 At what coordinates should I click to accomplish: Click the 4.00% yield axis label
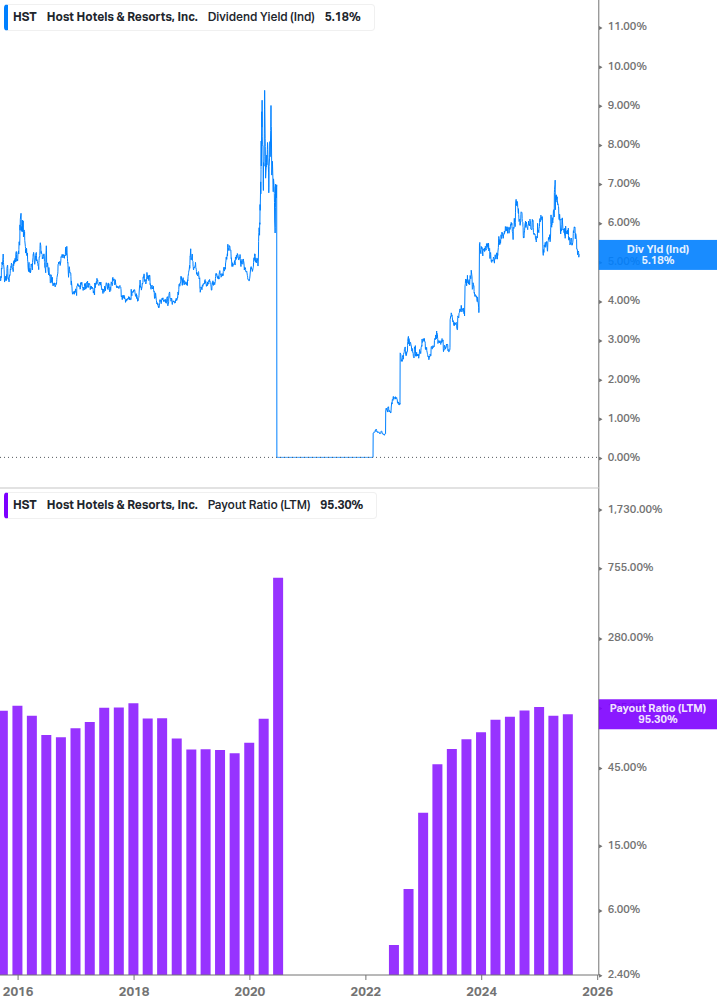(623, 300)
